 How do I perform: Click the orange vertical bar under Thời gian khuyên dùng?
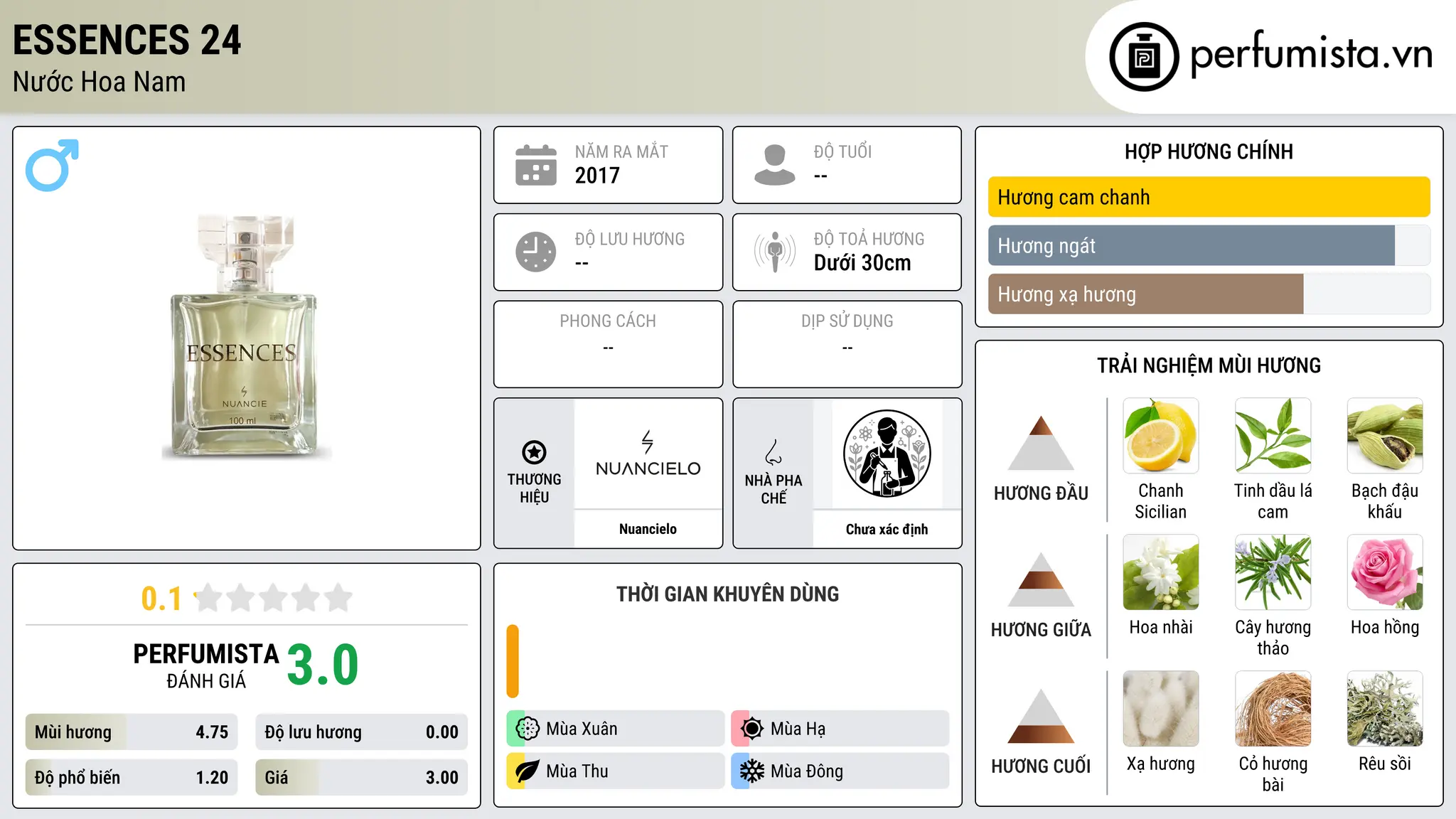pos(513,661)
